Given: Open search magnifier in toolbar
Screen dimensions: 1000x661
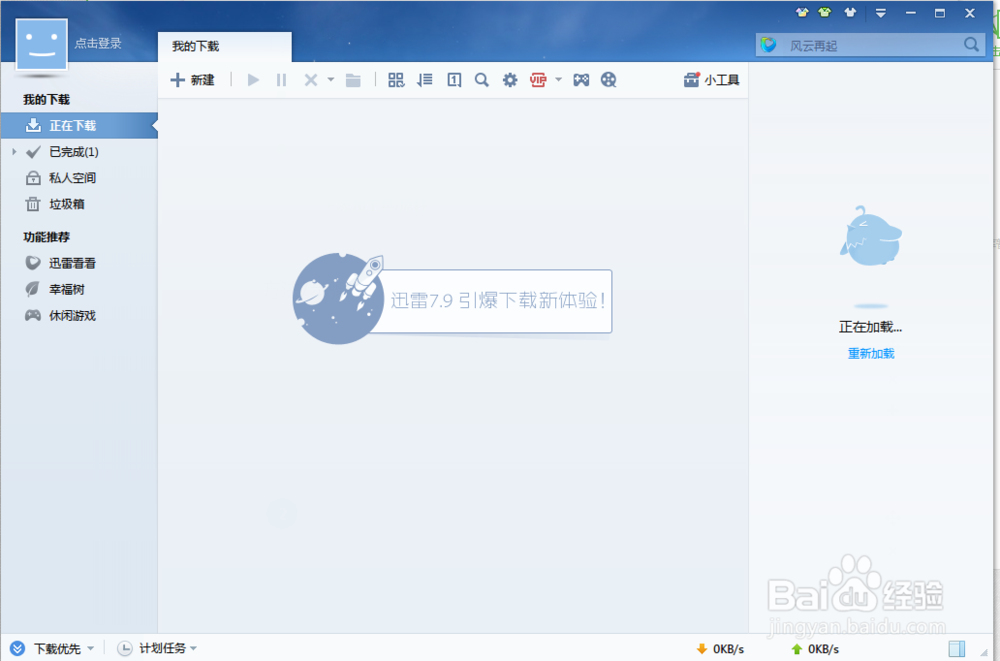Looking at the screenshot, I should coord(482,80).
